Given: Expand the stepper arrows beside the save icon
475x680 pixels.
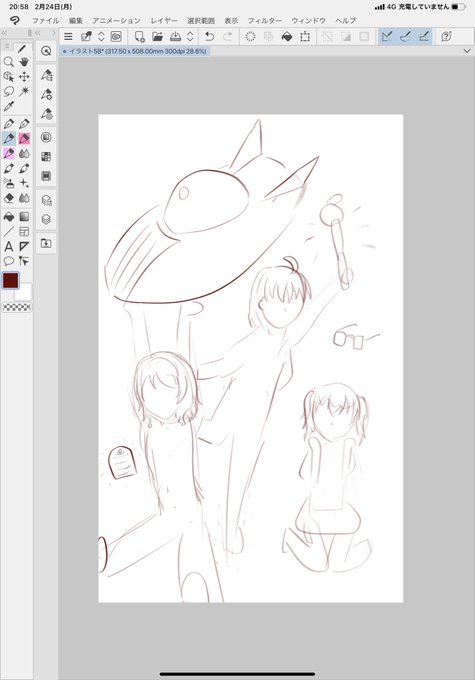Looking at the screenshot, I should pyautogui.click(x=190, y=36).
